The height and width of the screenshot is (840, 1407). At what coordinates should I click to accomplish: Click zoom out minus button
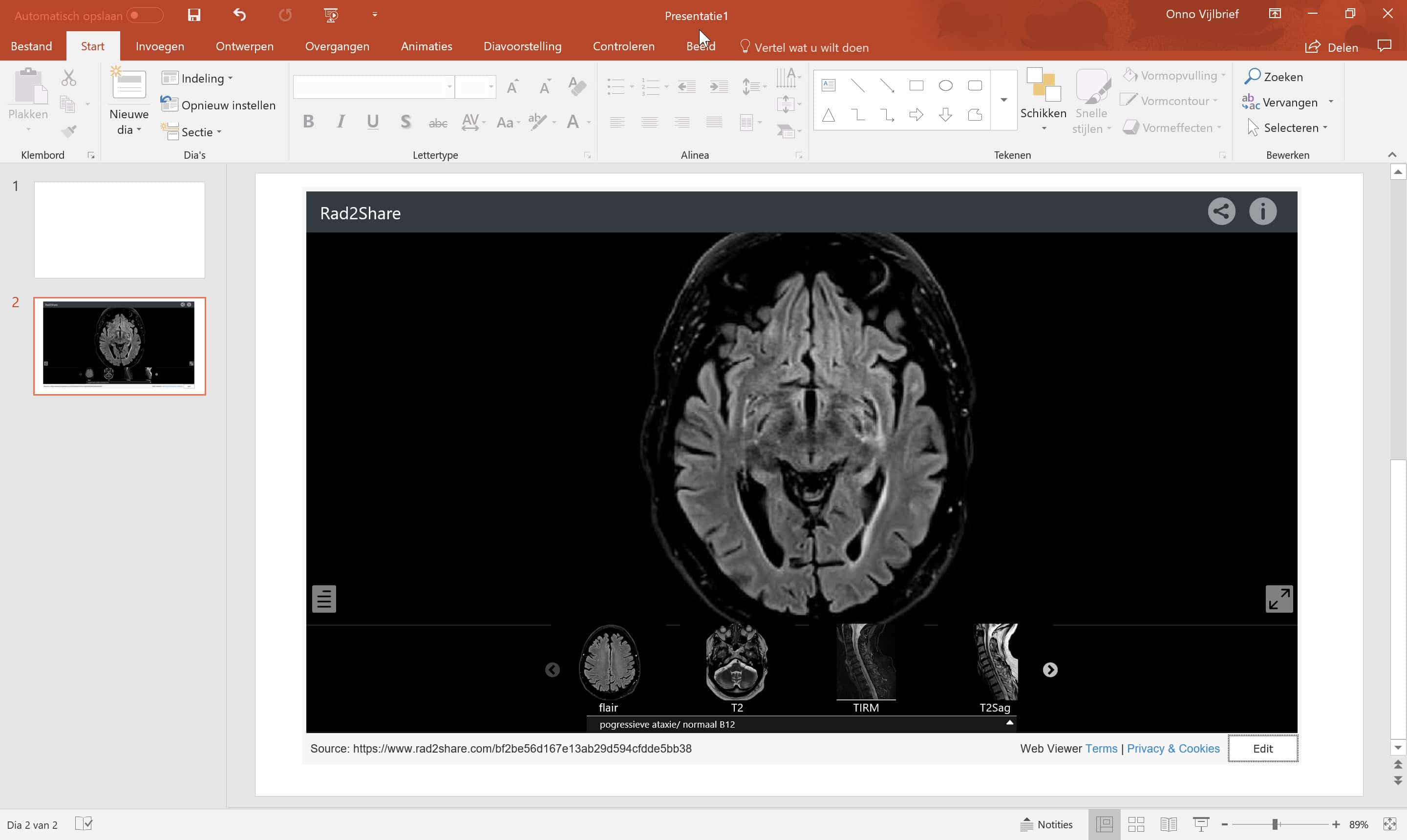click(1224, 824)
